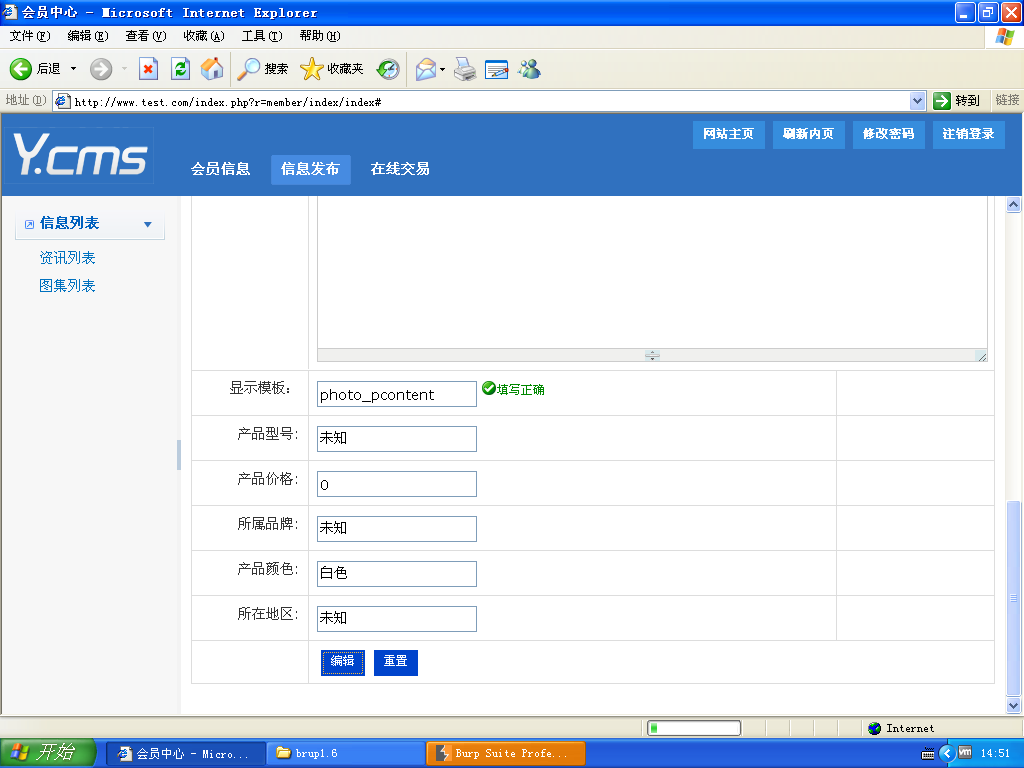
Task: Open the 编辑(E) menu
Action: (x=88, y=36)
